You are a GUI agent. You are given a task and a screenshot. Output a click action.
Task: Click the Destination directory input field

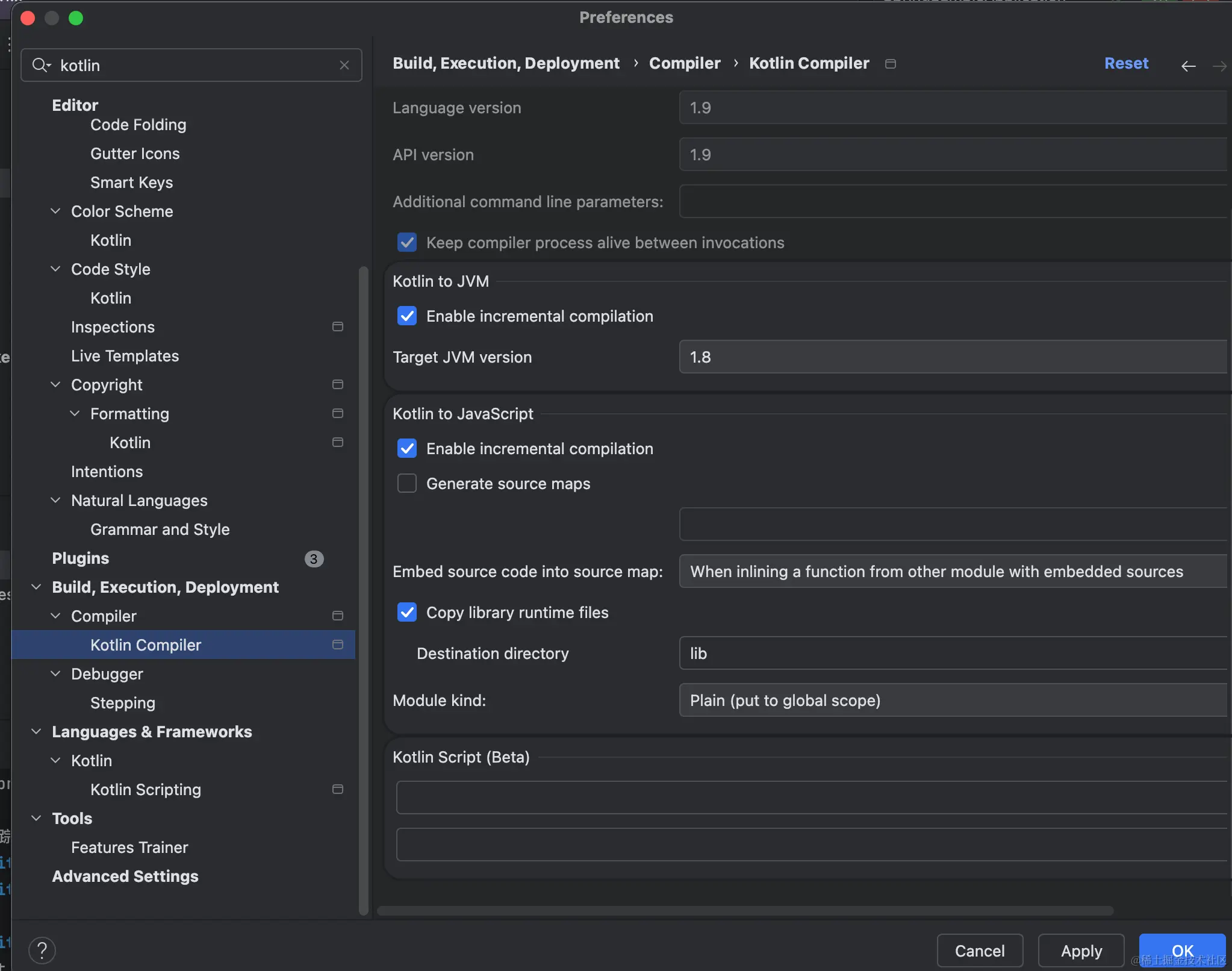[x=953, y=654]
